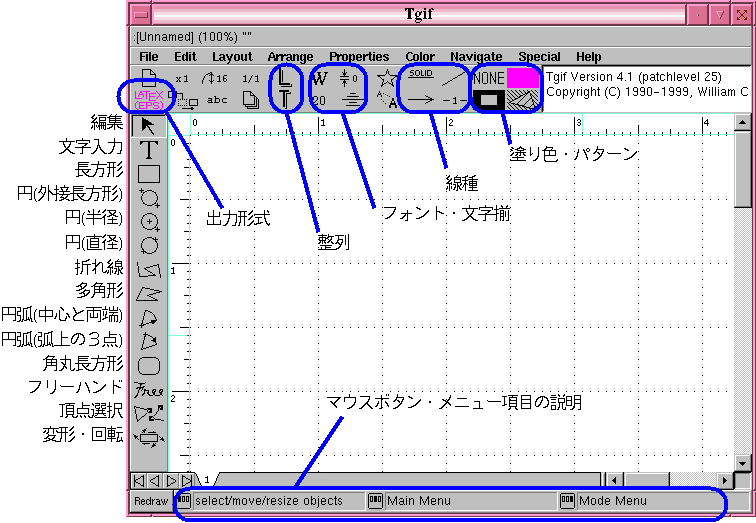Choose the Rectangle drawing tool
Image resolution: width=756 pixels, height=523 pixels.
coord(149,173)
